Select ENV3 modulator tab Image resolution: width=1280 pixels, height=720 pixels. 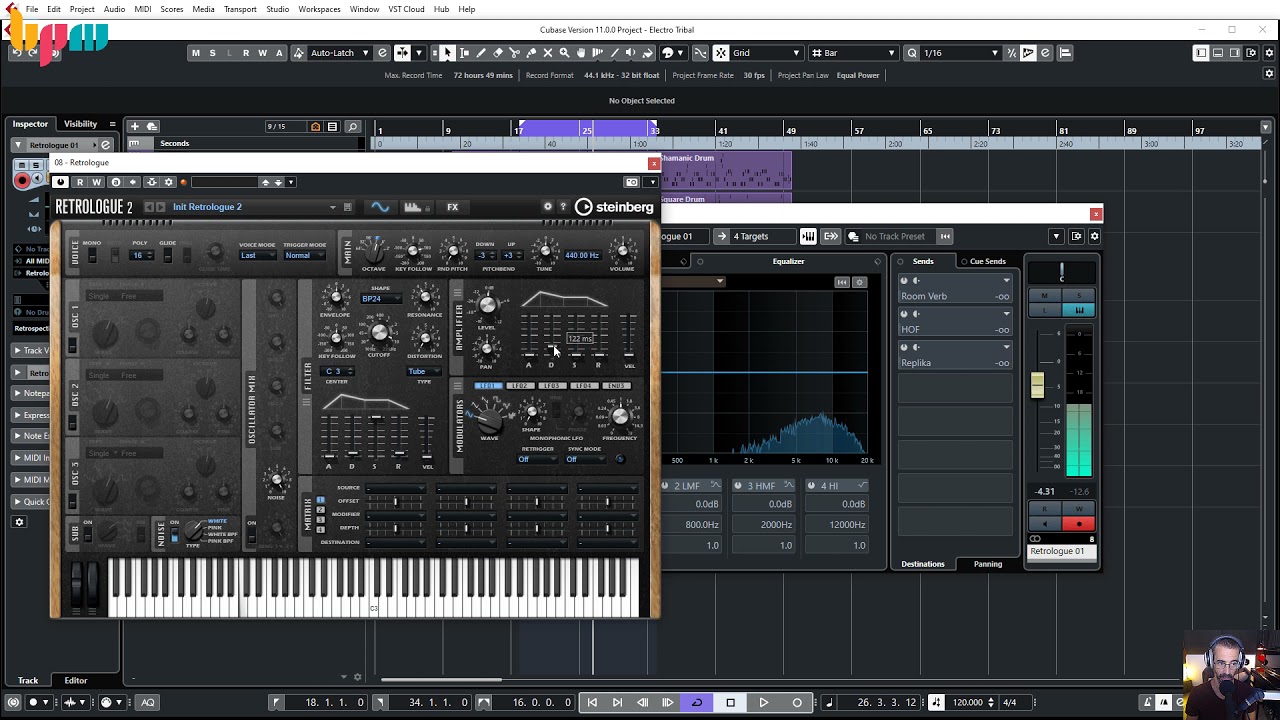(616, 386)
